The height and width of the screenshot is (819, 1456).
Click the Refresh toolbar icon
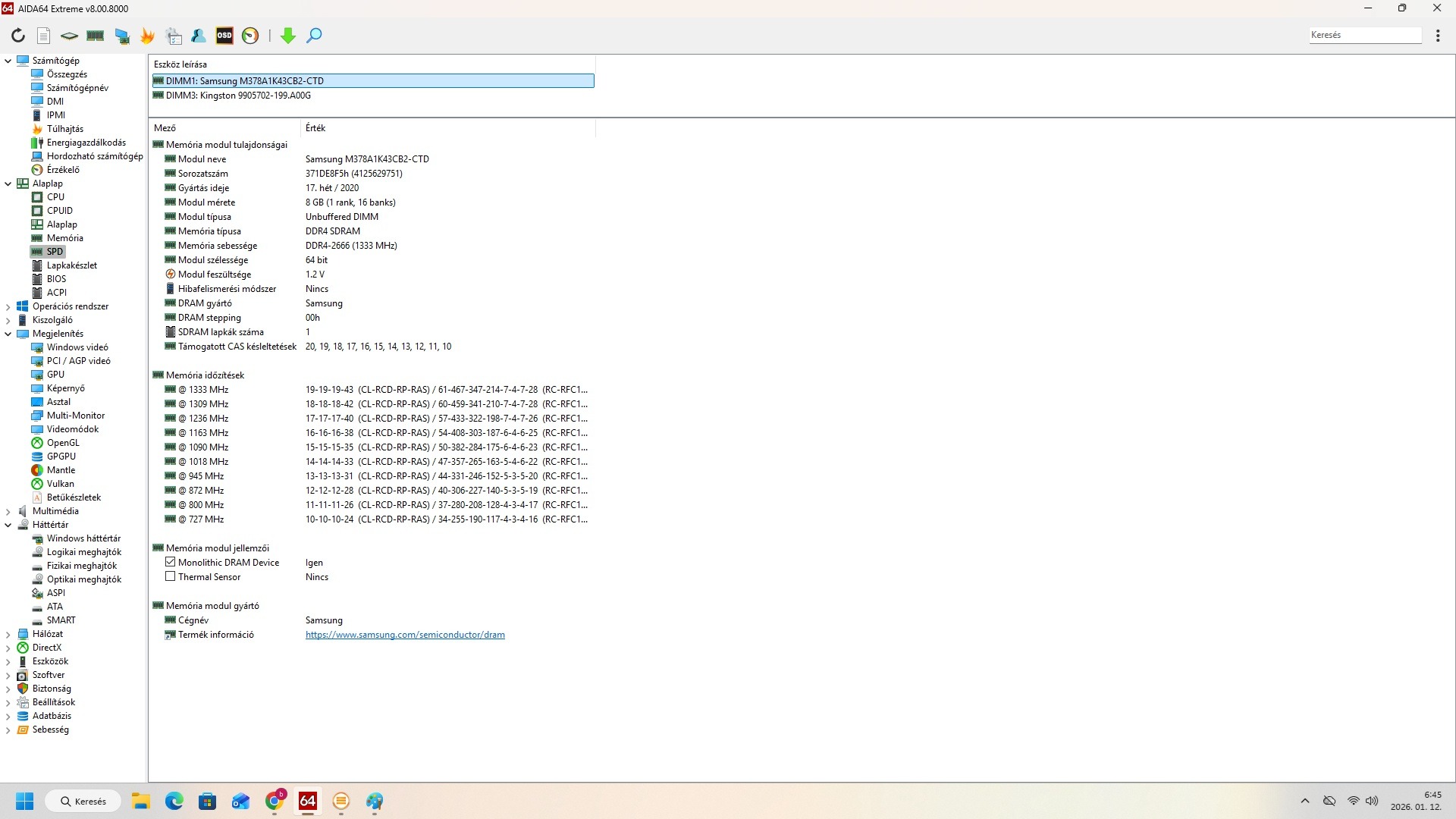[x=18, y=36]
